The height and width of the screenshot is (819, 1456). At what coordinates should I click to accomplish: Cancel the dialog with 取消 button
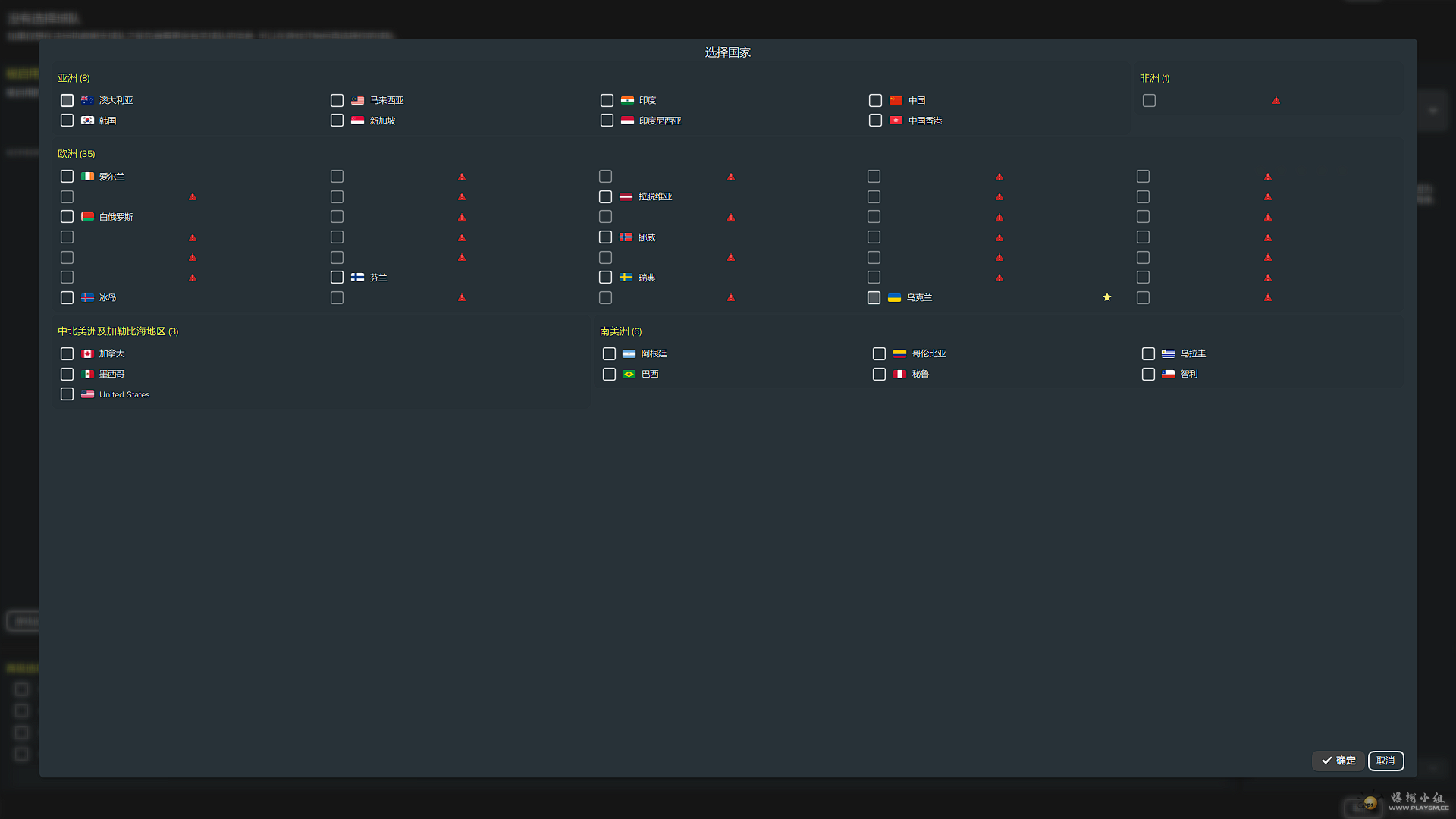tap(1385, 761)
